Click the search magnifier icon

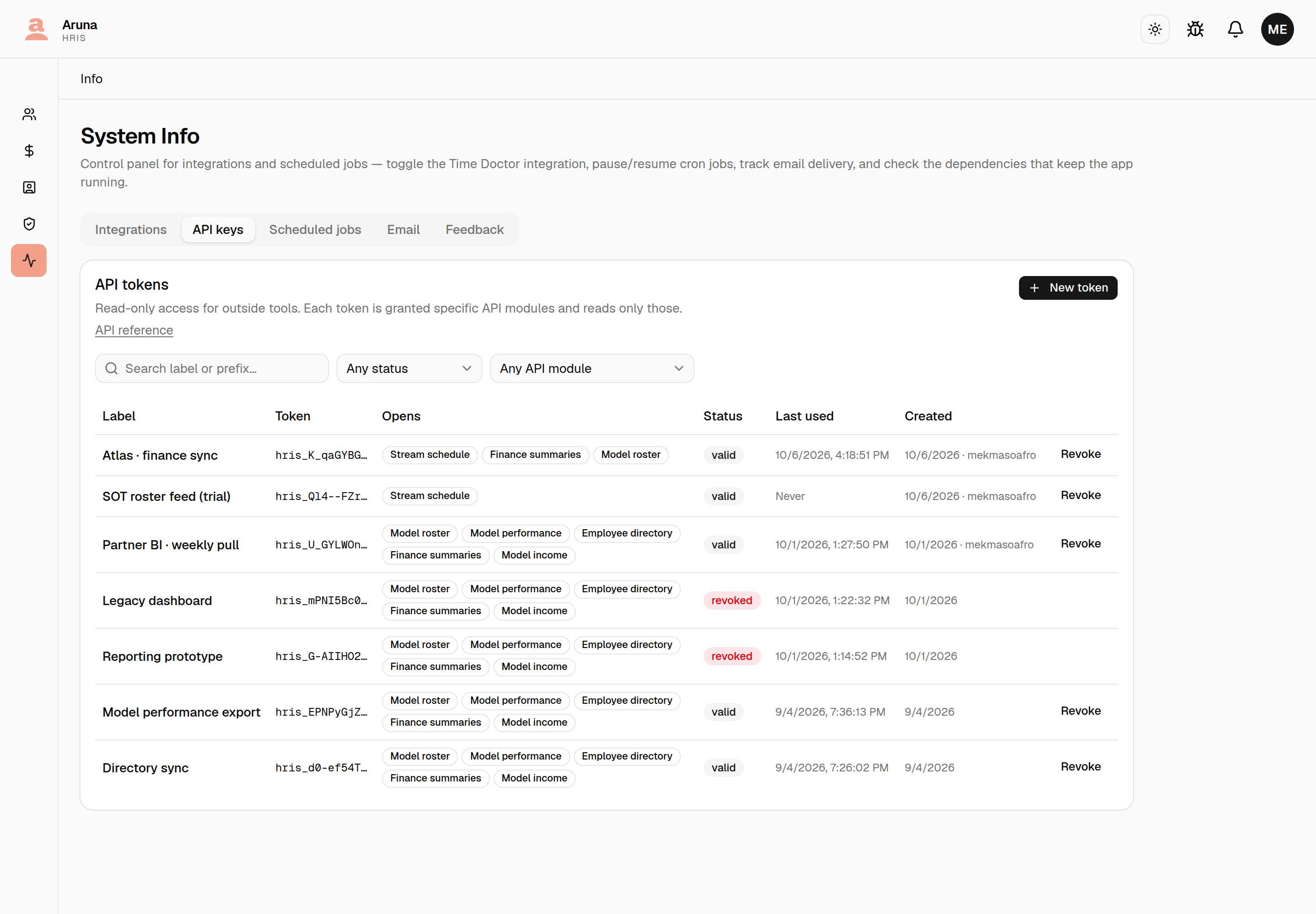[x=111, y=368]
